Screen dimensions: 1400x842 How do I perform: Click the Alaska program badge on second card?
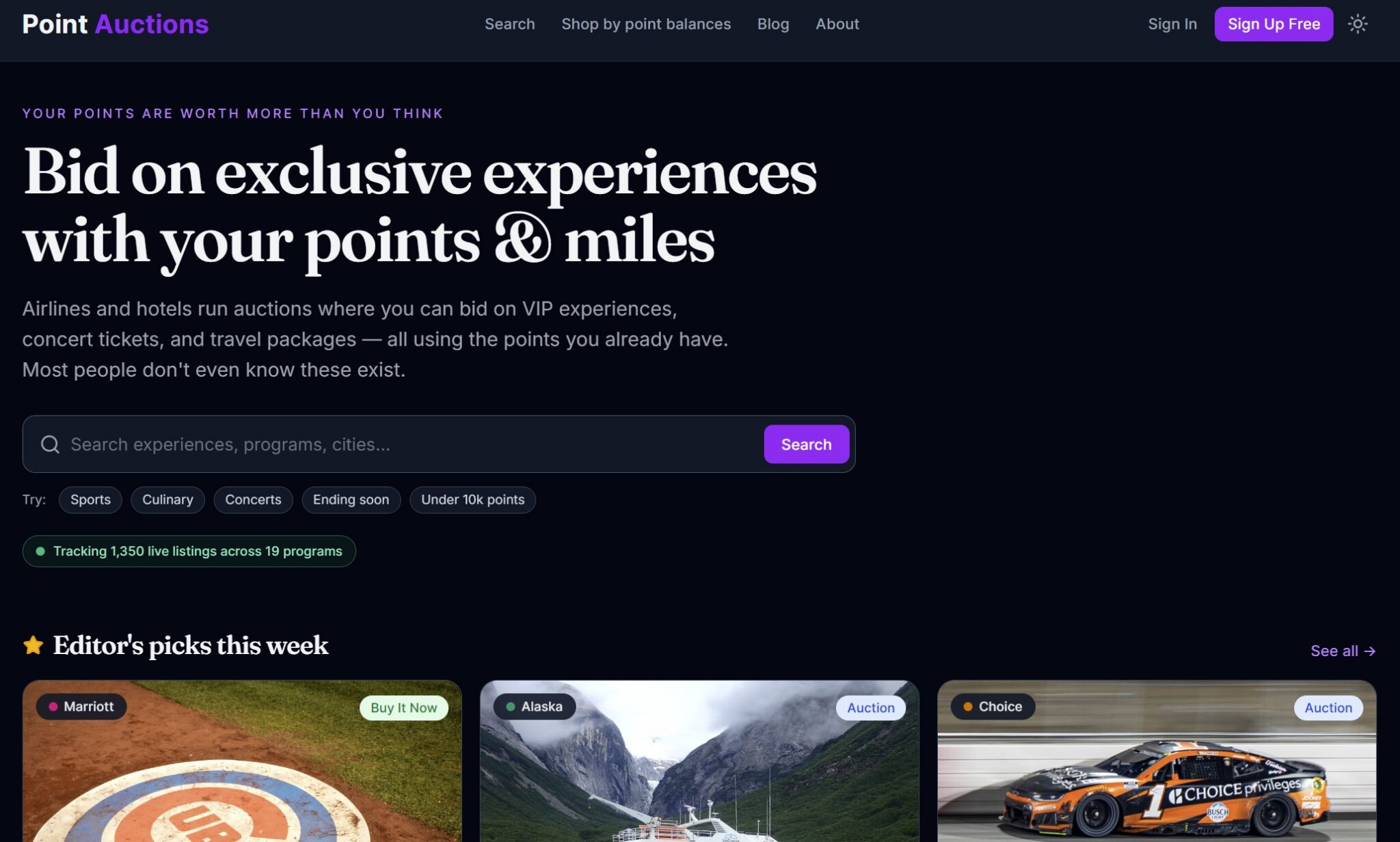(x=535, y=707)
